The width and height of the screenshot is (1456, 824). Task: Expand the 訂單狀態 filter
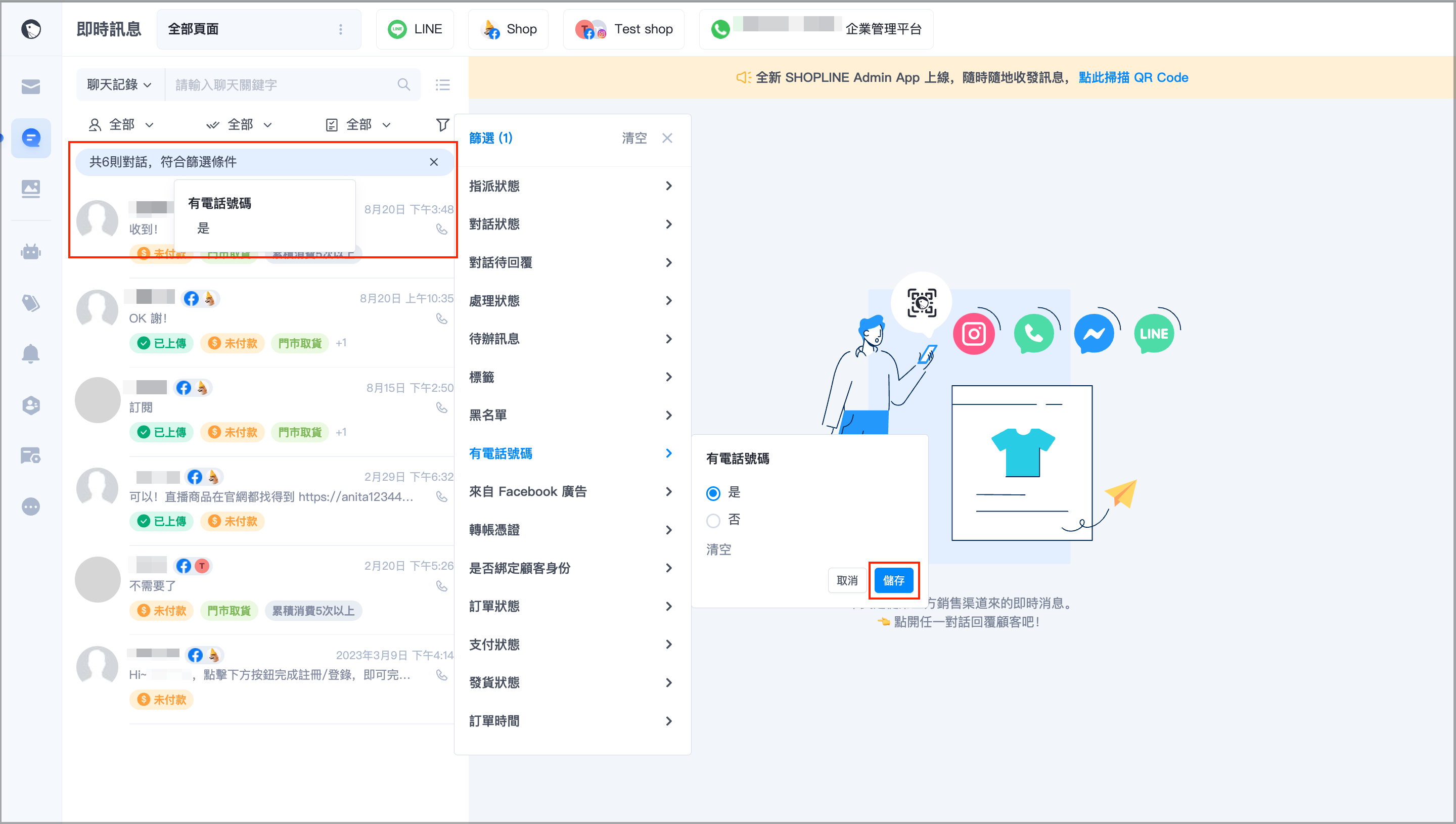pyautogui.click(x=572, y=606)
